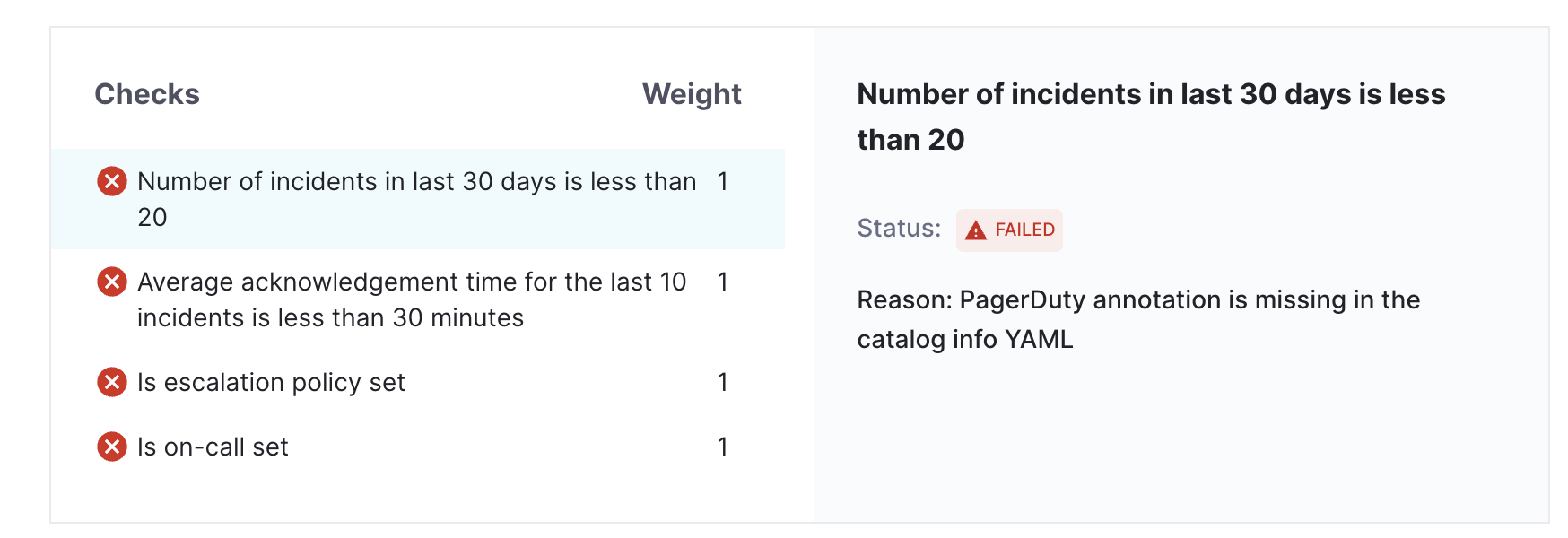Select 'Is escalation policy set' check
Screen dimensions: 1568x538
click(271, 383)
